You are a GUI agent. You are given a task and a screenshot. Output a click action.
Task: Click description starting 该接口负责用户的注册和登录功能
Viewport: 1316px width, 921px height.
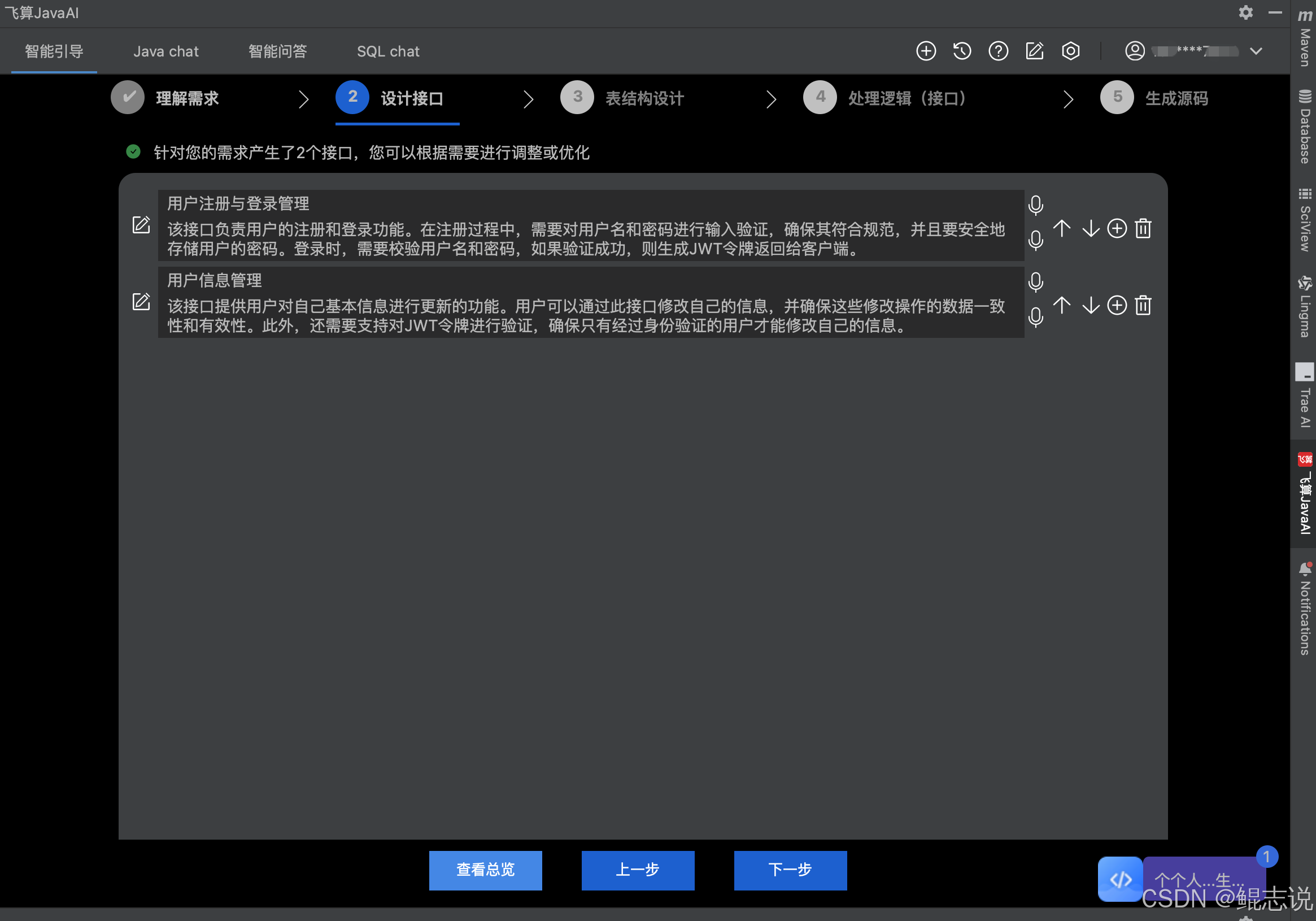point(586,239)
